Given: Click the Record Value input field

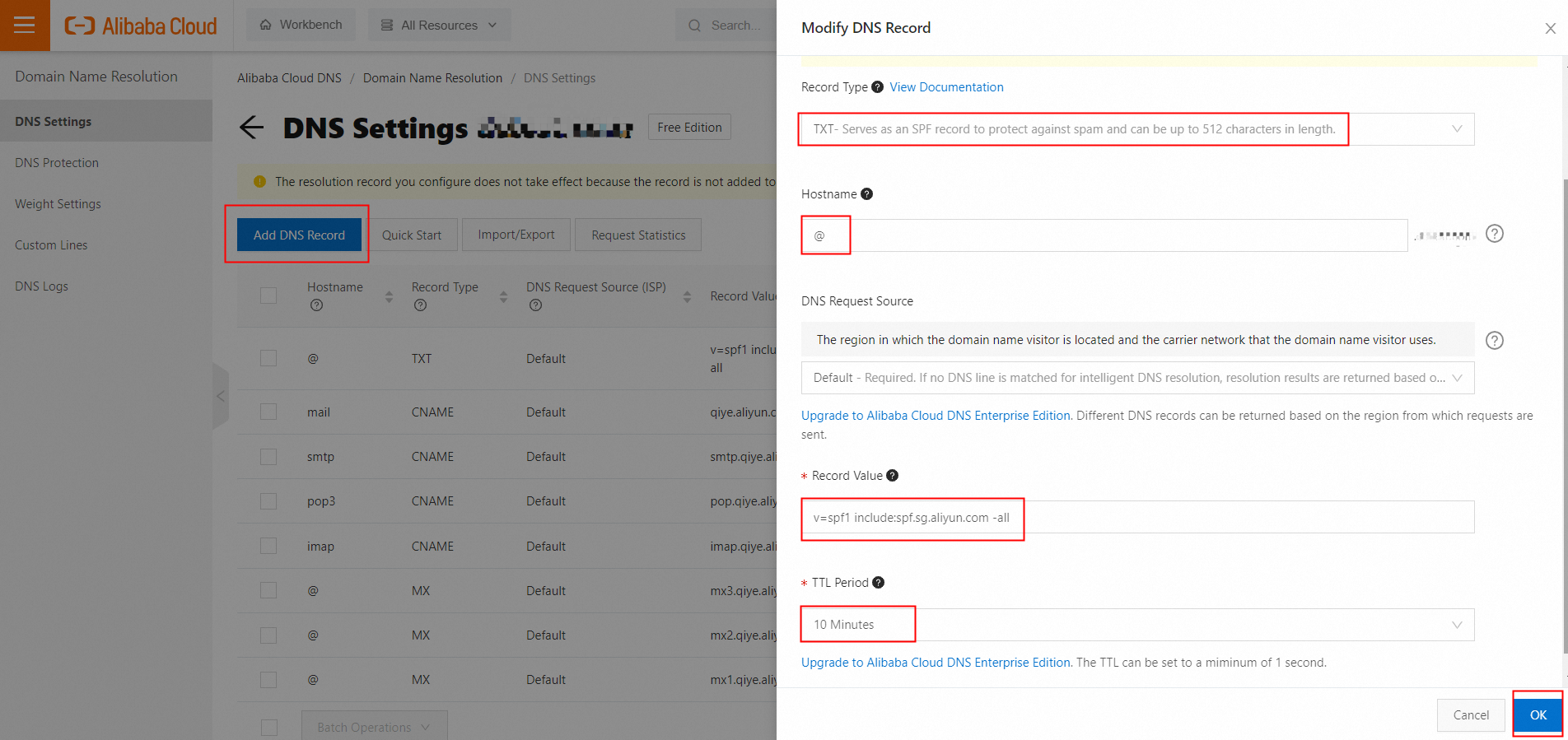Looking at the screenshot, I should pos(1137,518).
